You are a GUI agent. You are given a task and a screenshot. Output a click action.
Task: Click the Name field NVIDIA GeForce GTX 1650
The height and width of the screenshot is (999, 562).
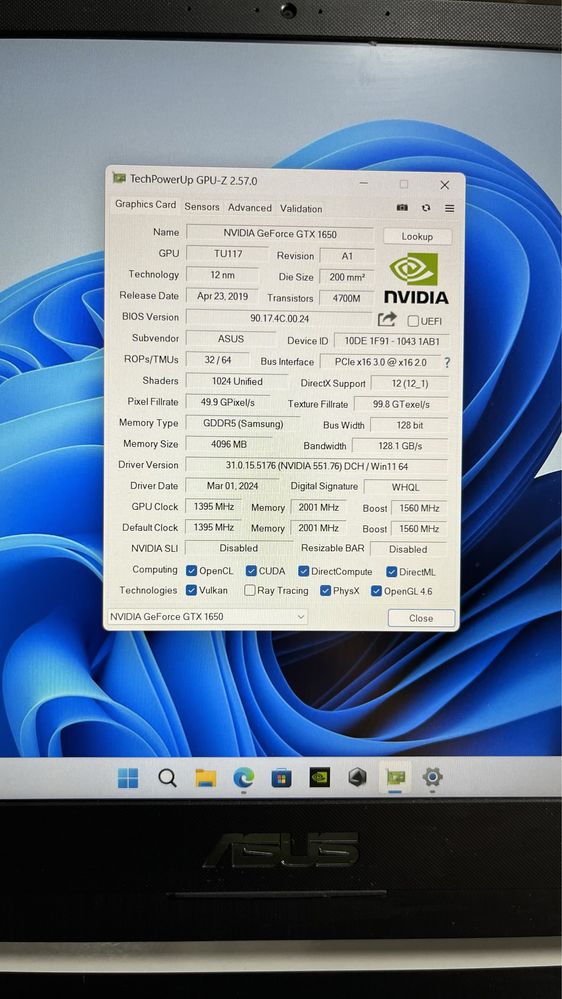coord(280,233)
